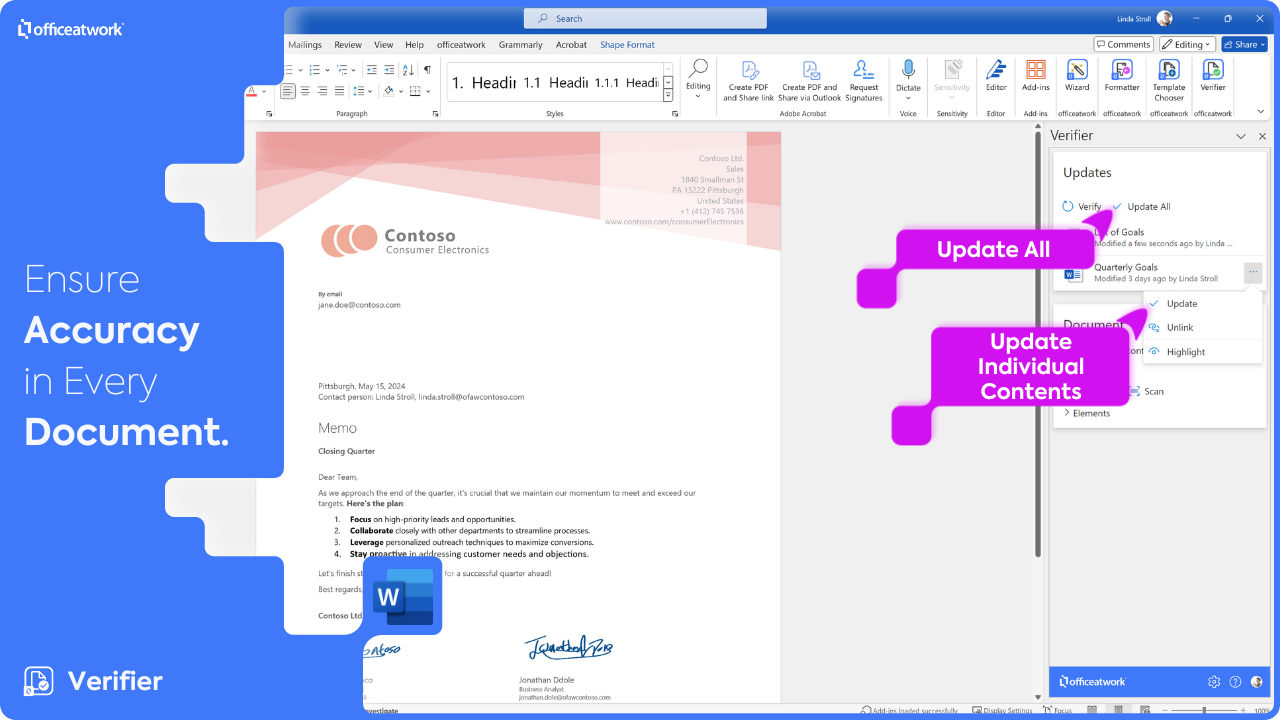Open the Comments pane

(1123, 44)
